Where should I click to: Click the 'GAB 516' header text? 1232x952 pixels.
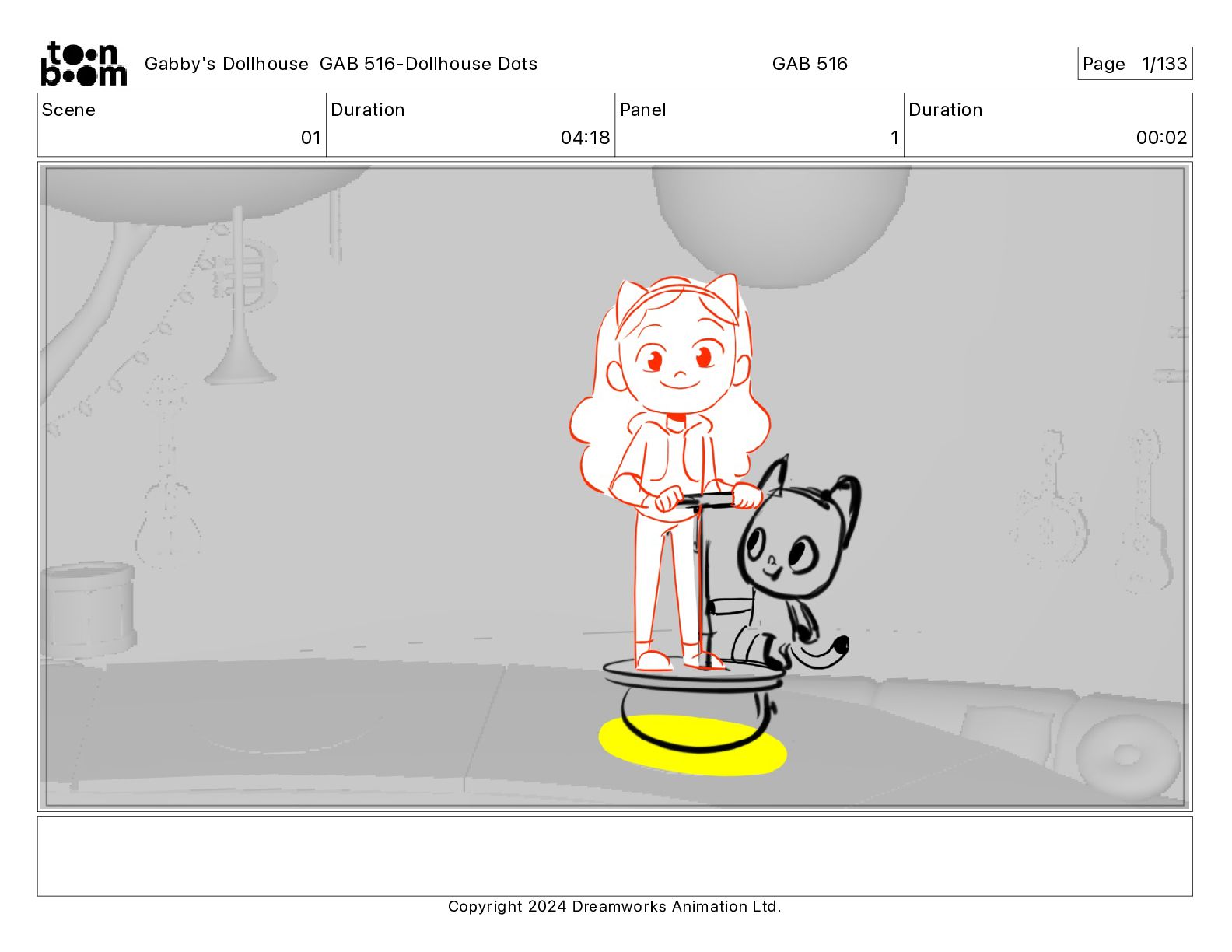point(810,64)
